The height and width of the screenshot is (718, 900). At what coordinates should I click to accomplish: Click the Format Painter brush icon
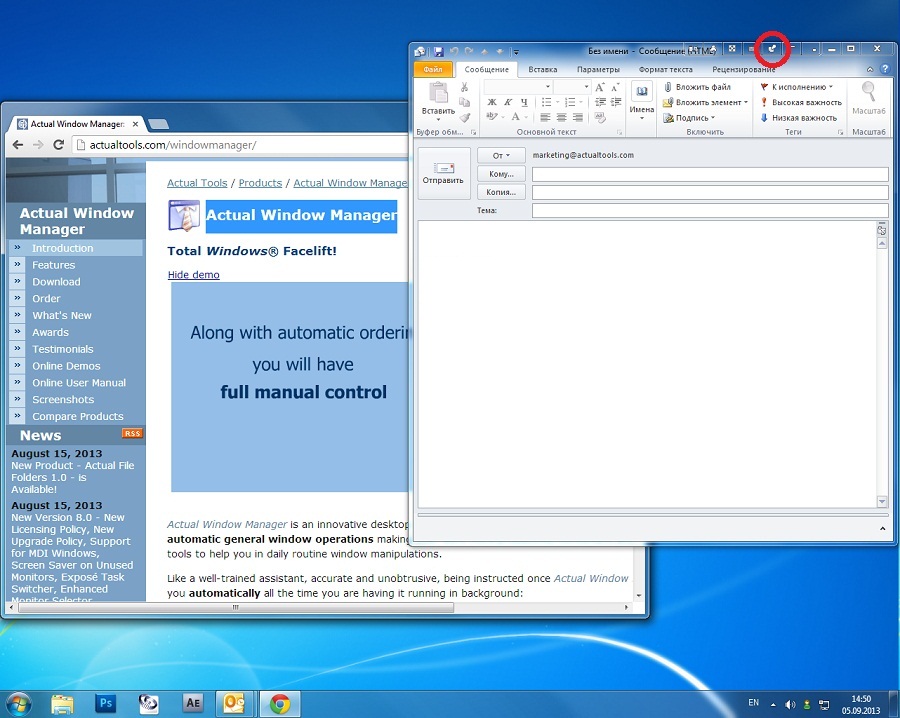pyautogui.click(x=464, y=118)
